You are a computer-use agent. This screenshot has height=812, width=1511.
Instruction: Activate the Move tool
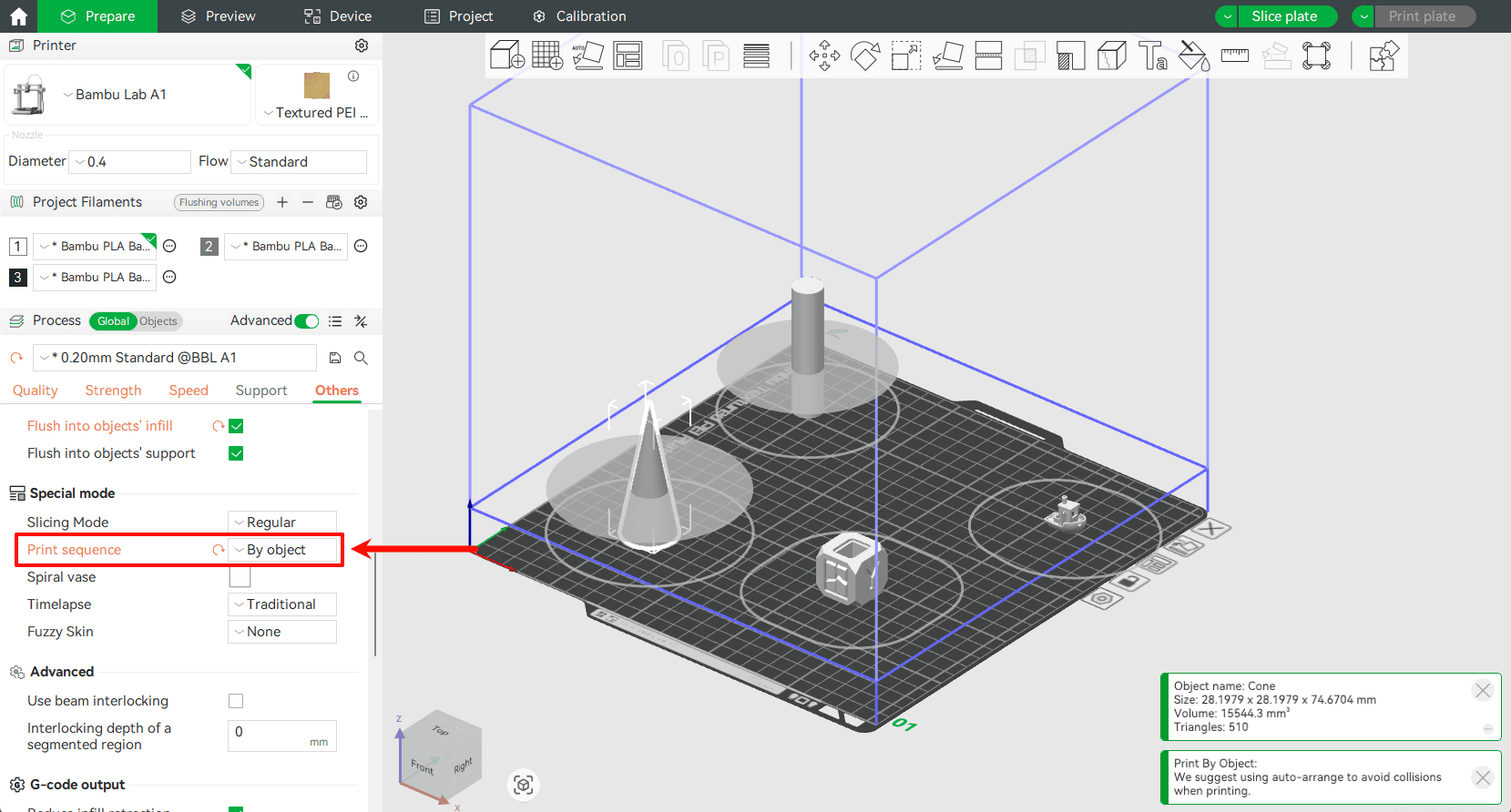pos(824,56)
